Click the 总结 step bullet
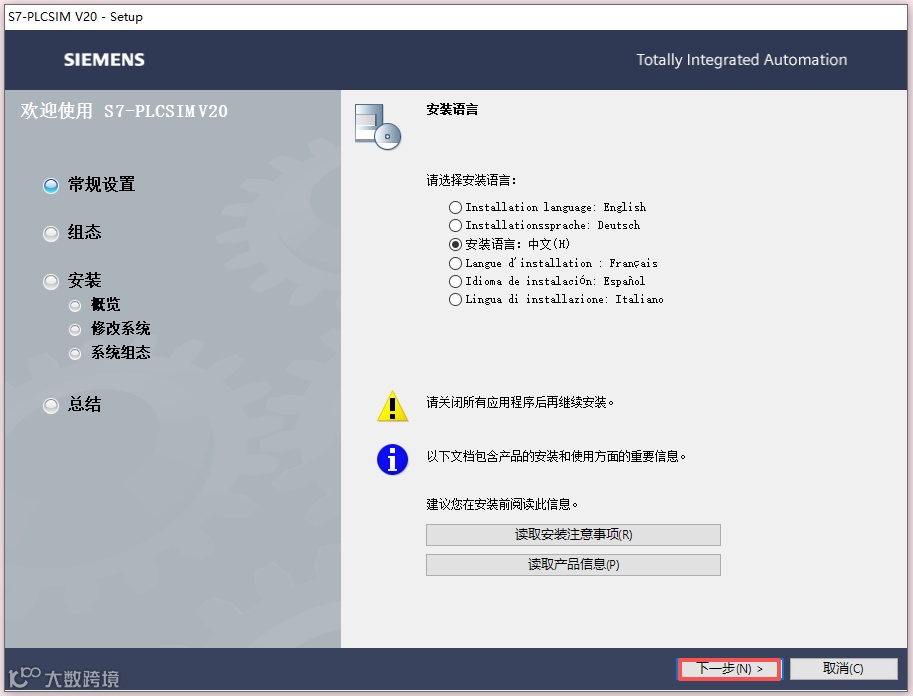 [51, 405]
